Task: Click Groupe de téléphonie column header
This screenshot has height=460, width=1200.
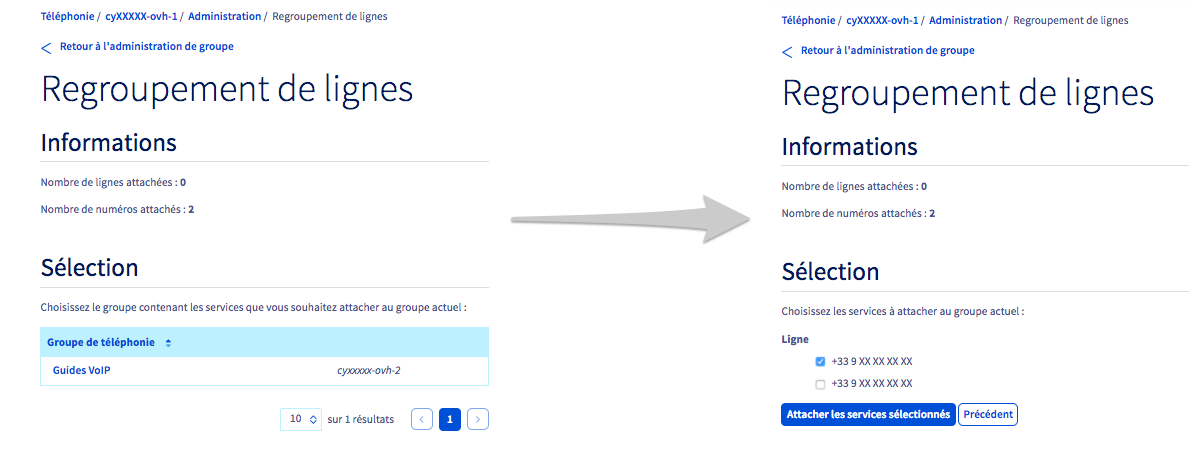Action: point(101,342)
